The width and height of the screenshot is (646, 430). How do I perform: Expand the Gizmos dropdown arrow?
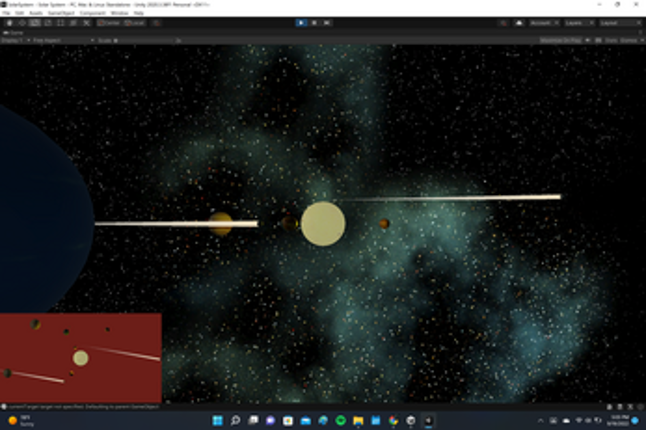point(641,40)
